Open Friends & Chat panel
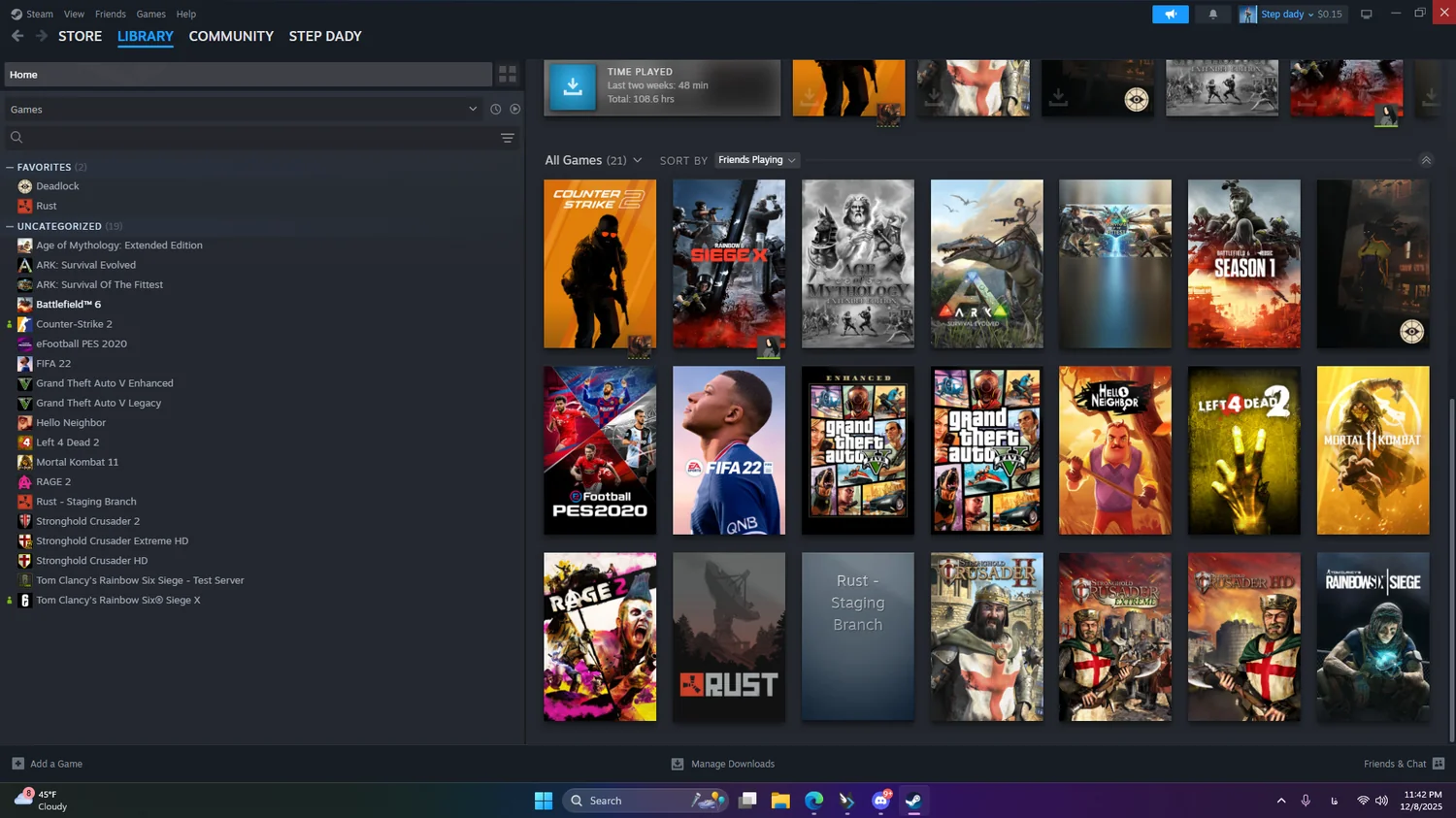The image size is (1456, 818). (x=1404, y=764)
